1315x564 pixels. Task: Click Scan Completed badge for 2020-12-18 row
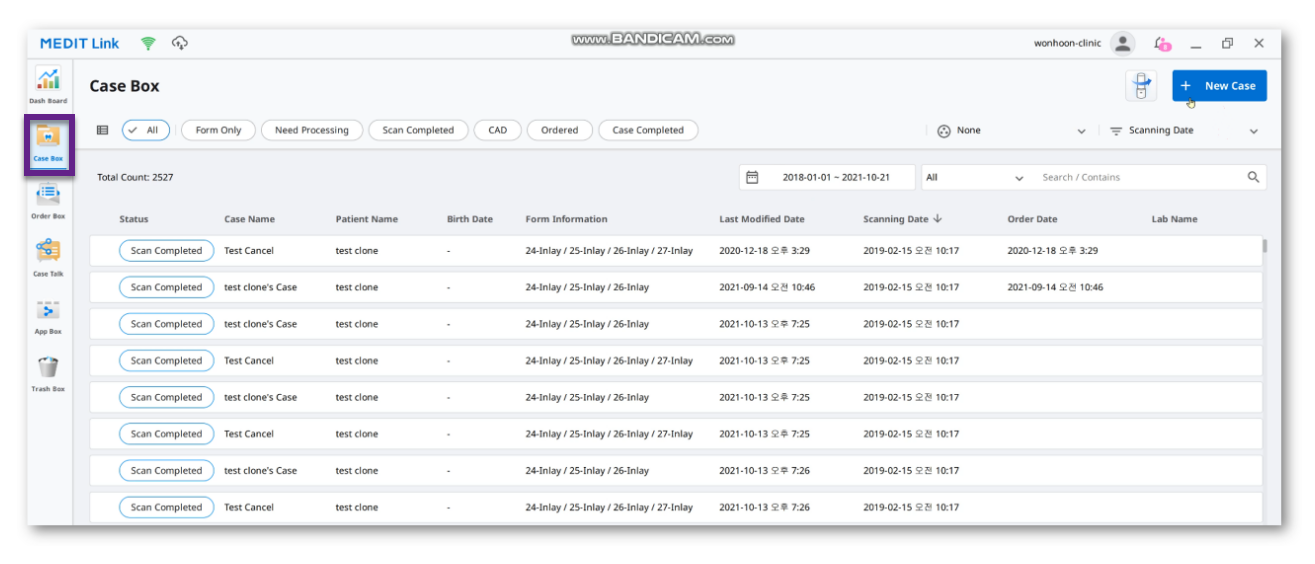click(166, 251)
